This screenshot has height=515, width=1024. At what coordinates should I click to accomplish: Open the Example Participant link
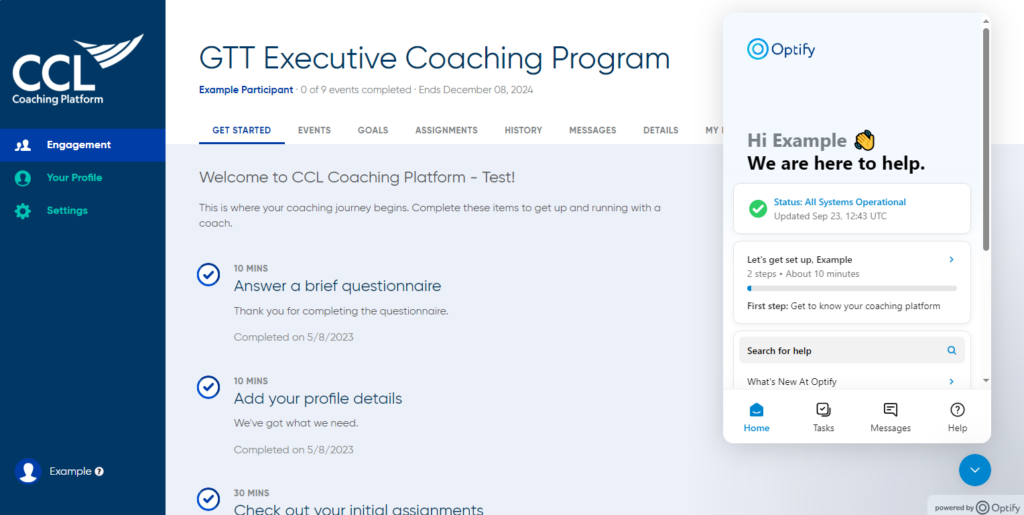coord(246,90)
